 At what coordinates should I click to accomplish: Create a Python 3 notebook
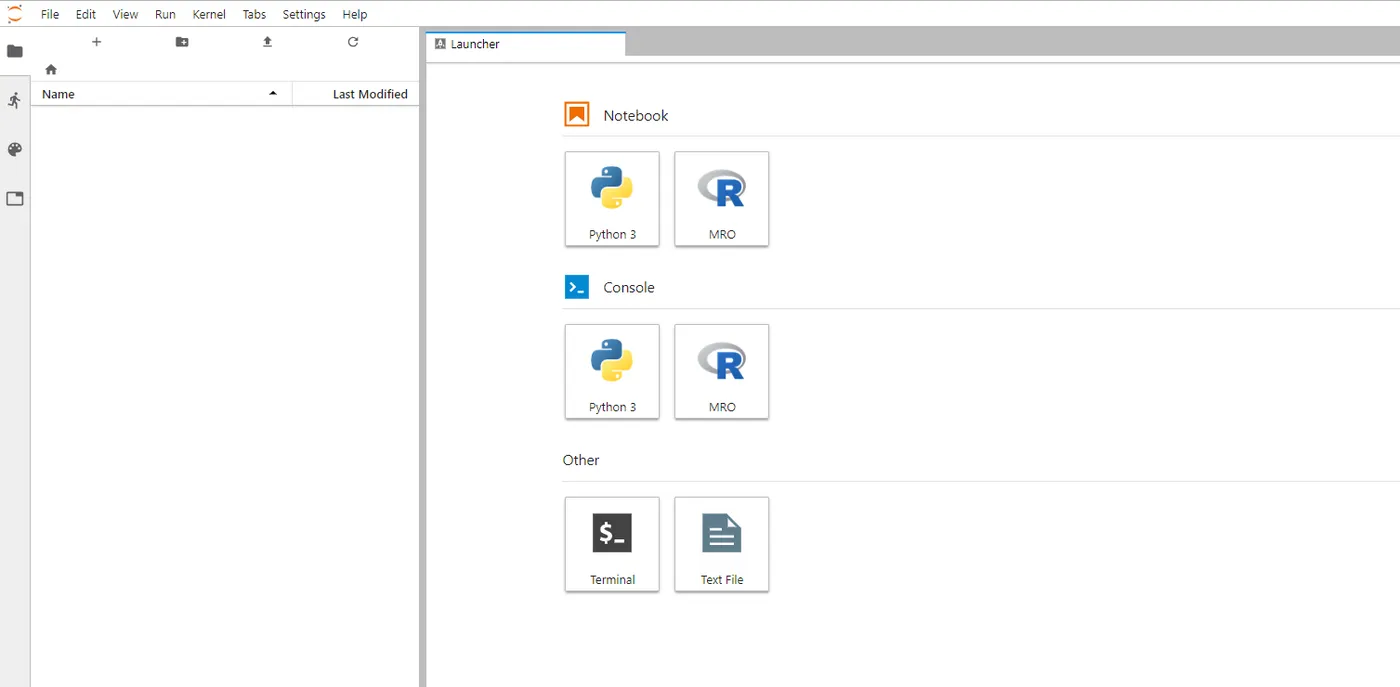coord(612,199)
